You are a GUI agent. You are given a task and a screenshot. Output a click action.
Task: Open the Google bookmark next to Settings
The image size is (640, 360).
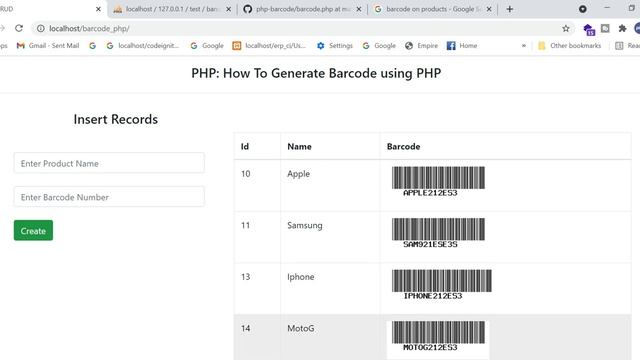tap(379, 46)
